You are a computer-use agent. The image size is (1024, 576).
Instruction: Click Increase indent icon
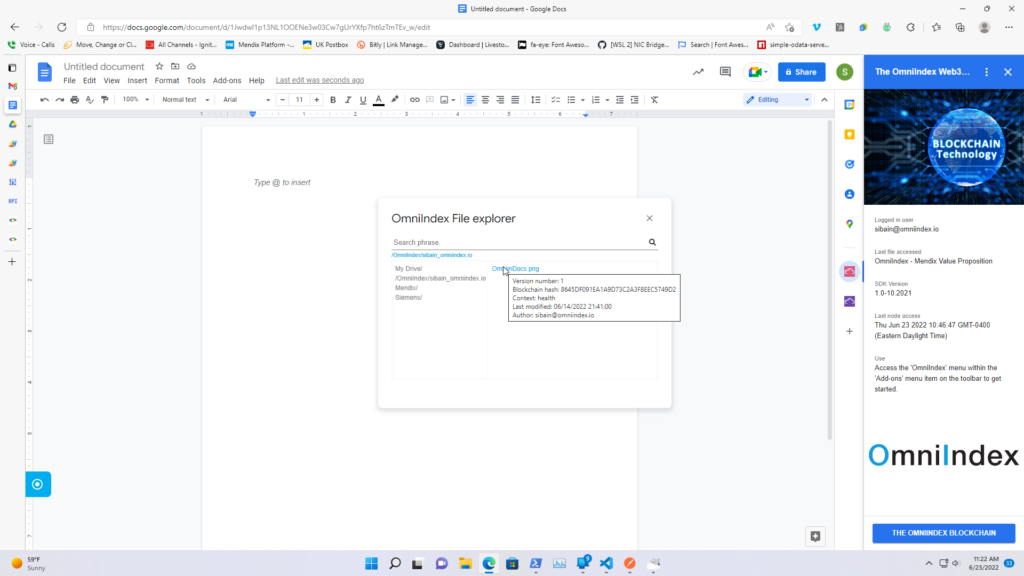coord(635,100)
